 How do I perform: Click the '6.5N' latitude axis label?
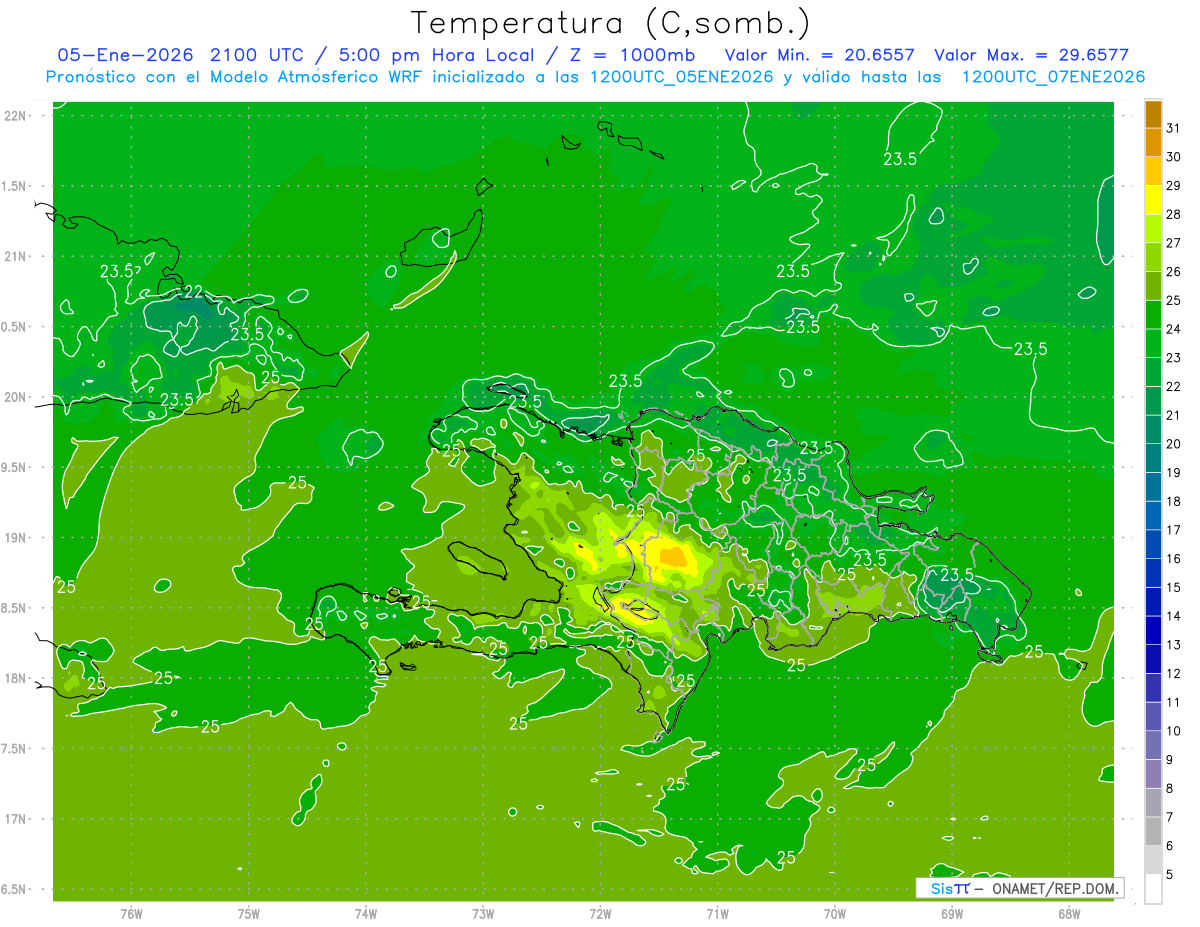tap(15, 889)
